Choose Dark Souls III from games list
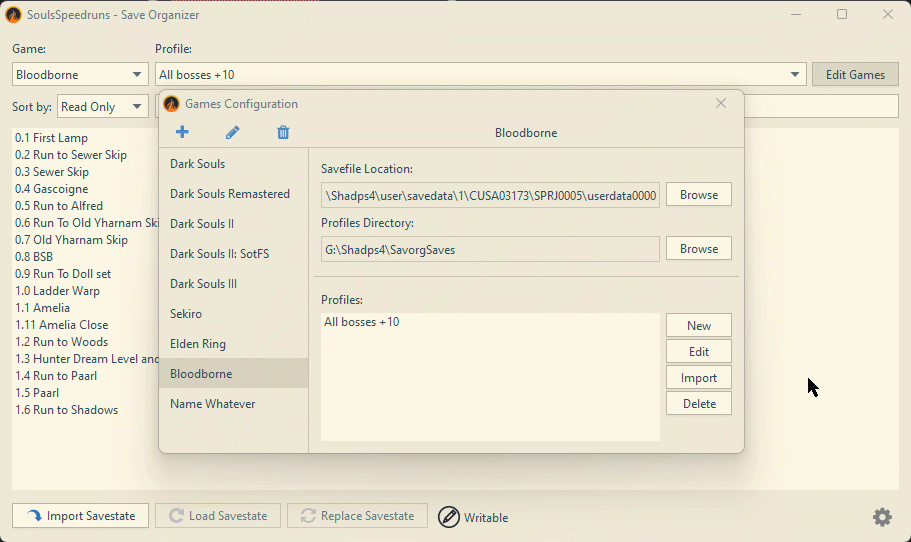The image size is (911, 542). pyautogui.click(x=203, y=284)
